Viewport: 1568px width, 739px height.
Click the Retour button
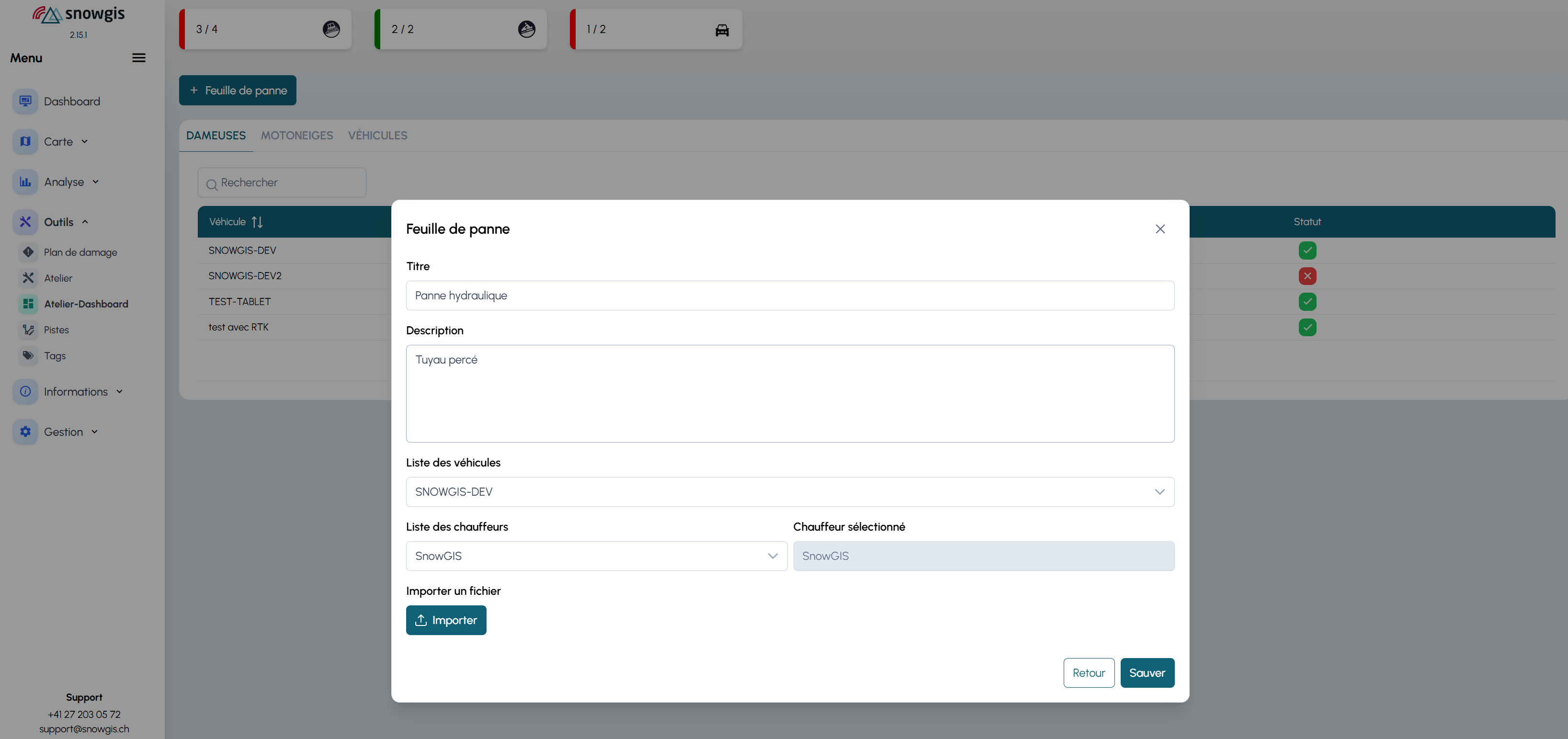pyautogui.click(x=1088, y=672)
